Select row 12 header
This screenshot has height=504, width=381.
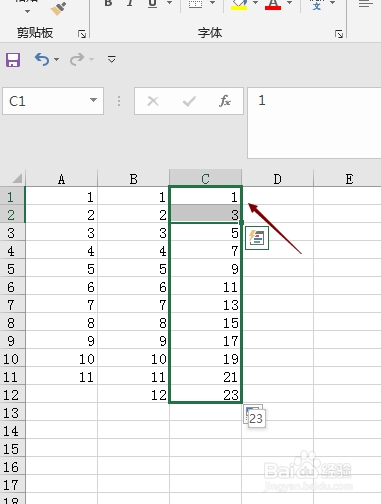coord(12,395)
